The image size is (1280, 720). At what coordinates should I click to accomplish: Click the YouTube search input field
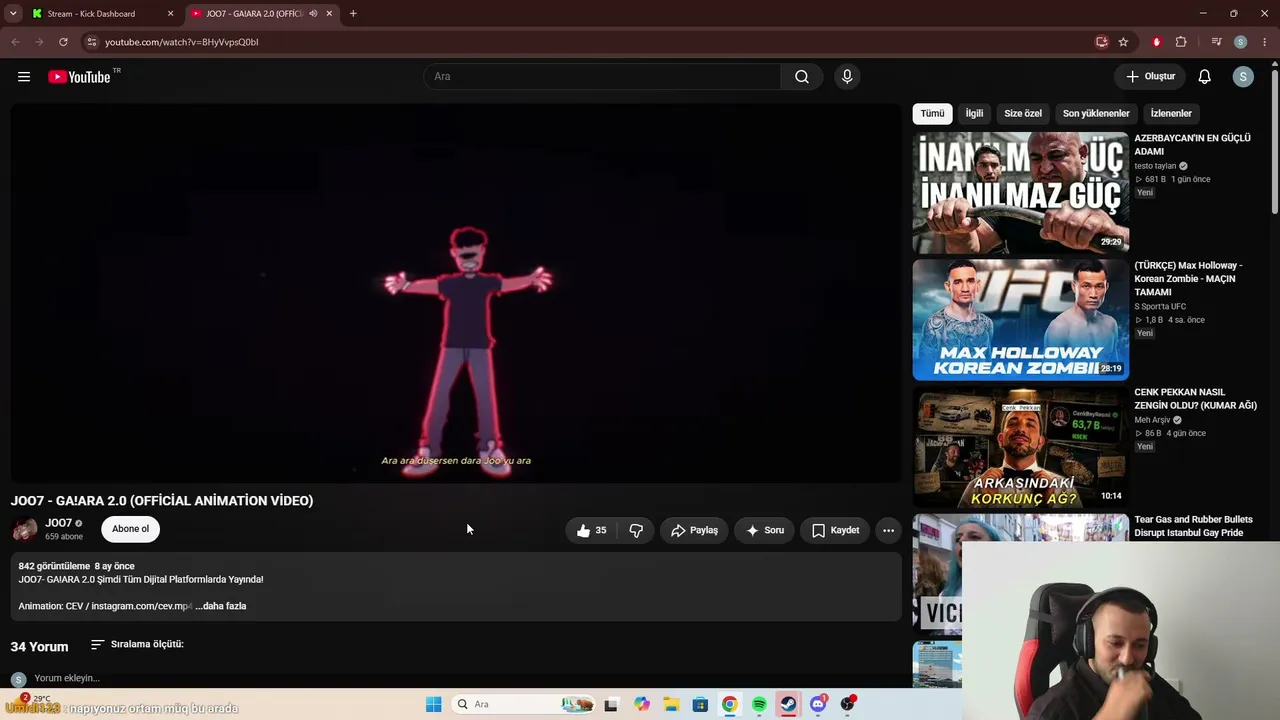(603, 77)
